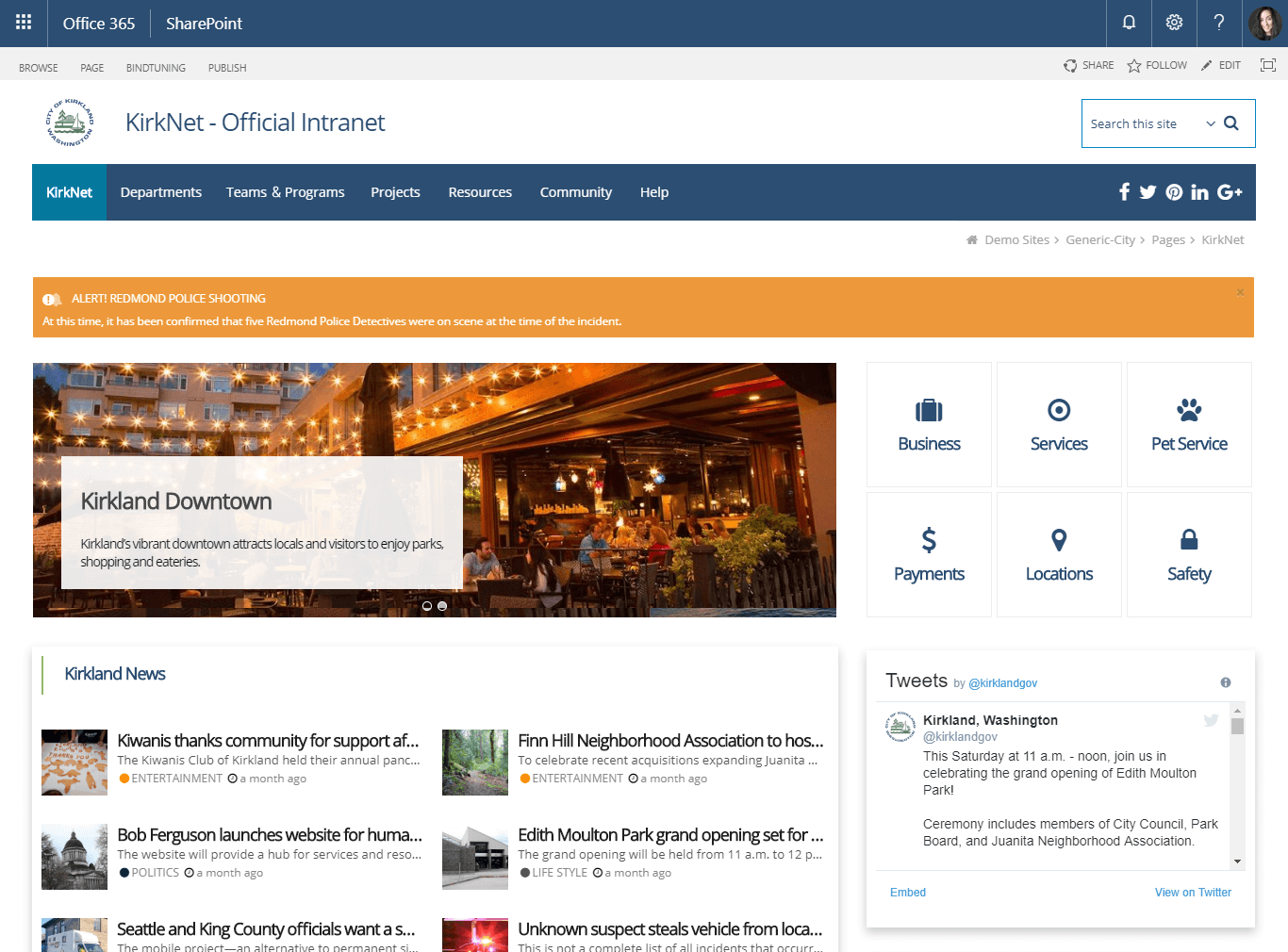Open the Twitter social icon in navbar
Image resolution: width=1288 pixels, height=952 pixels.
point(1148,192)
